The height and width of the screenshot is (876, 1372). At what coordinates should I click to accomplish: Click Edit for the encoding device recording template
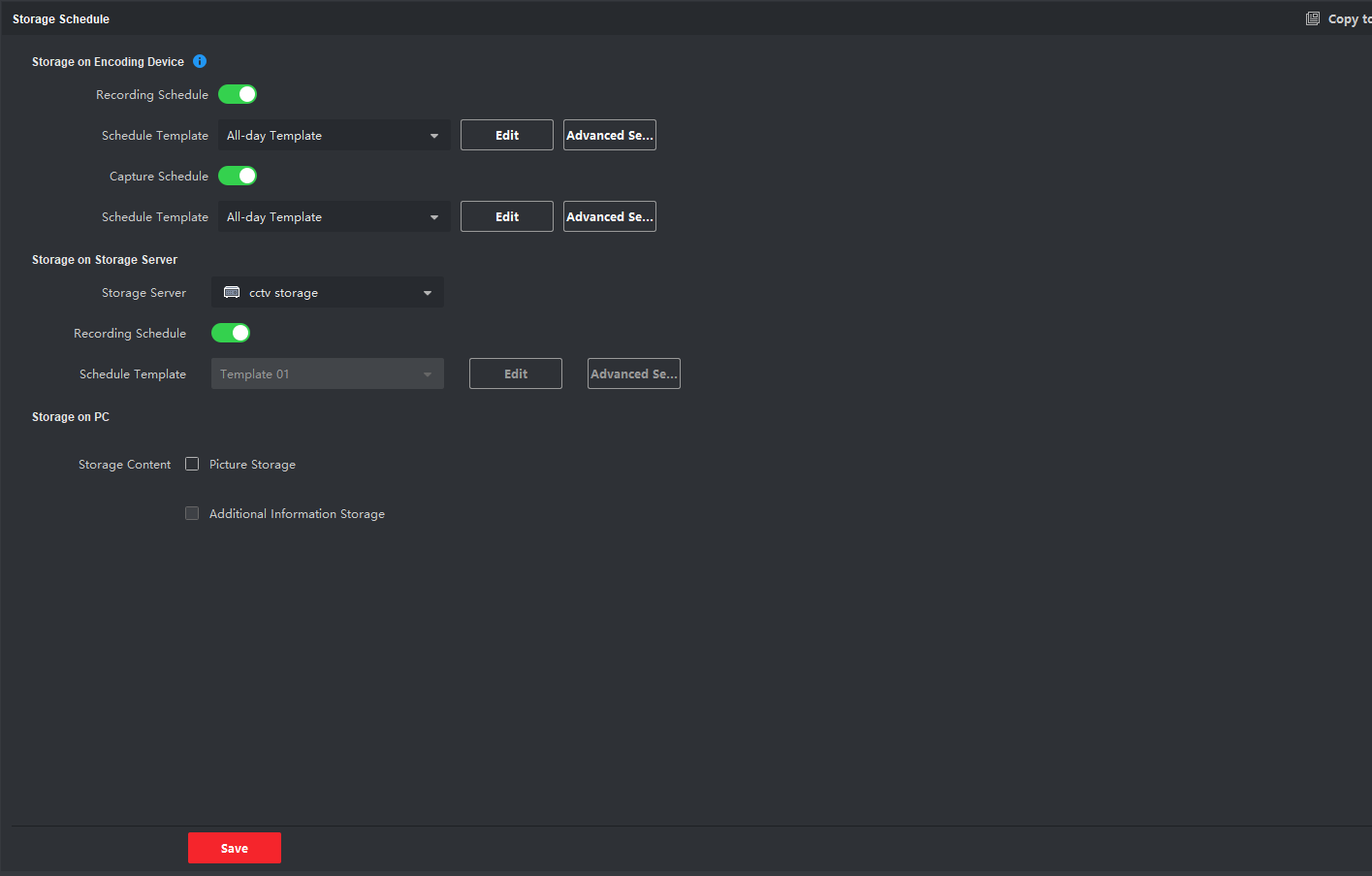[507, 135]
